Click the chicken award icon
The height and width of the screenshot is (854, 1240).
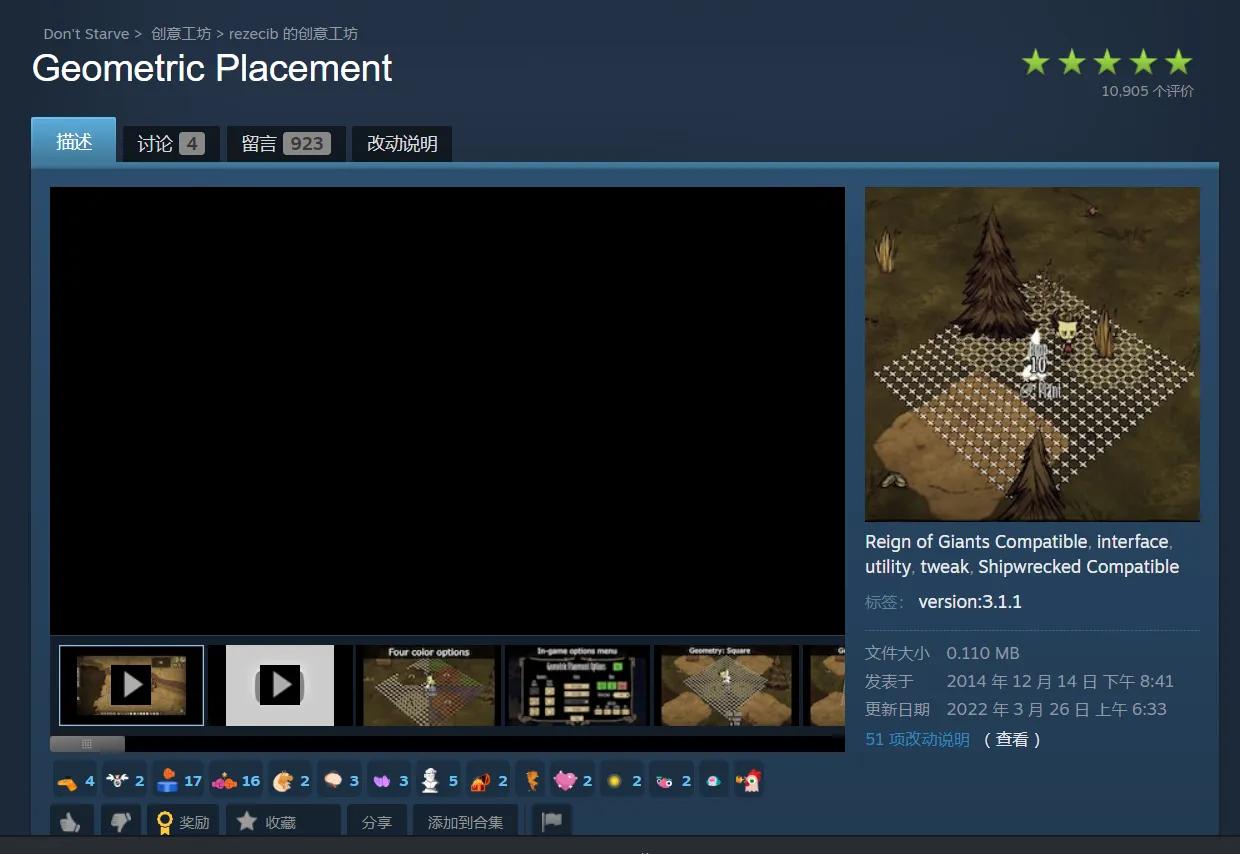748,781
